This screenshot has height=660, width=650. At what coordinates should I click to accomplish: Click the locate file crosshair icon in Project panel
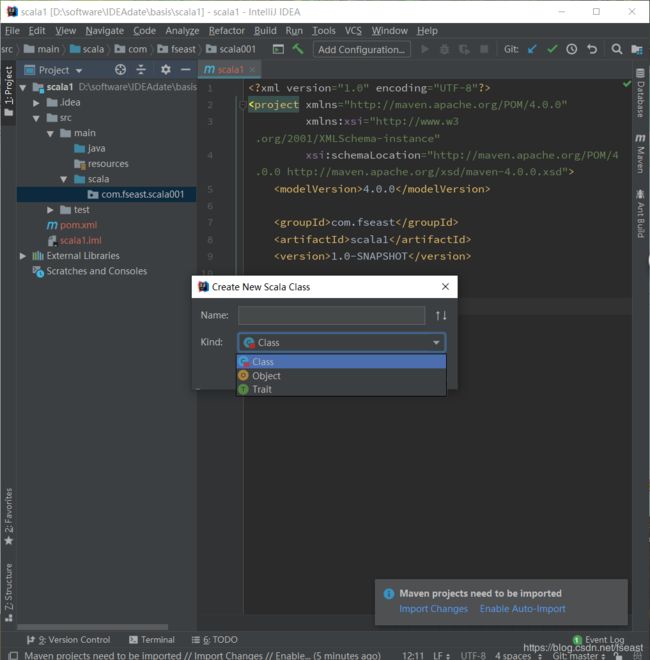point(120,69)
